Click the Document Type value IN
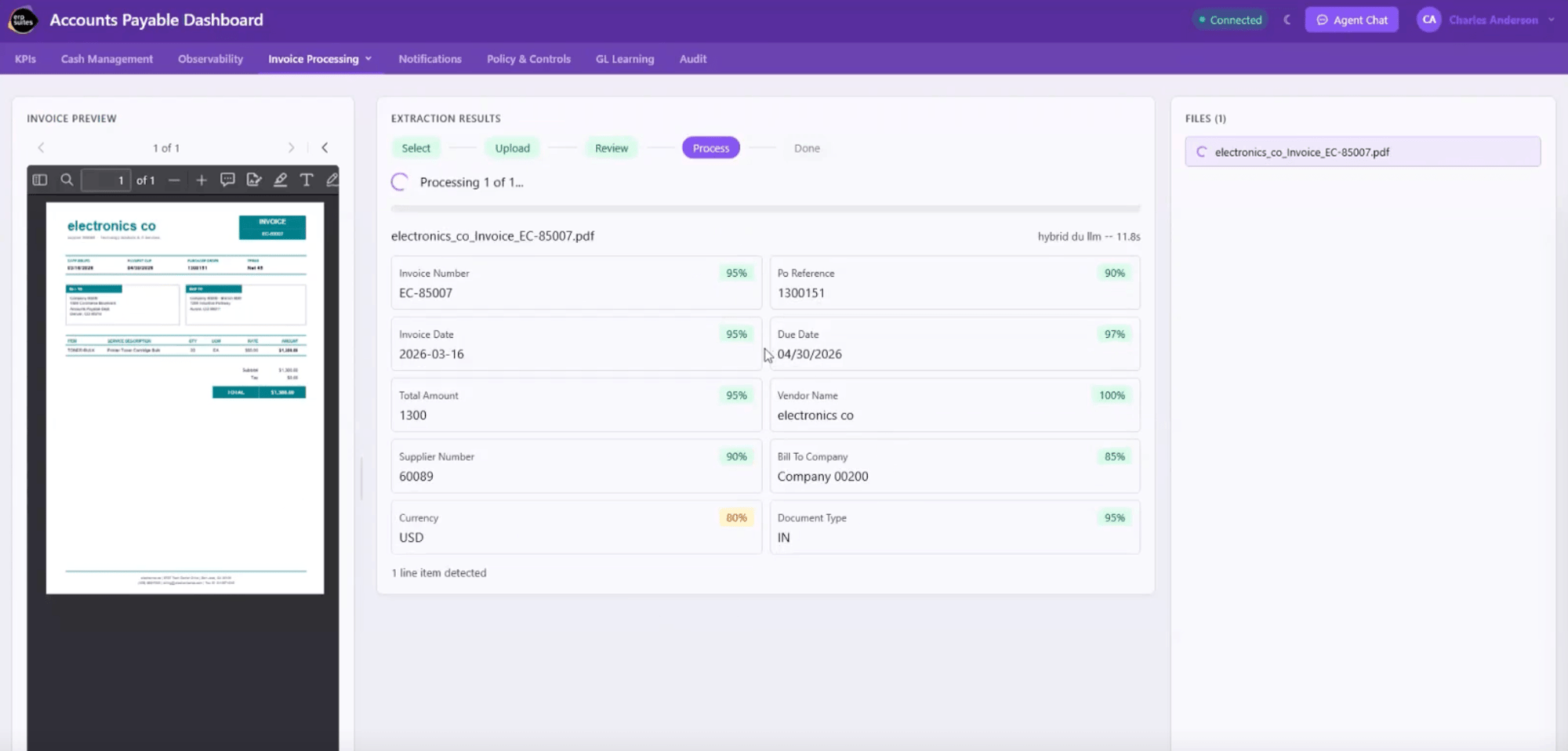Screen dimensions: 1568x751 point(783,538)
